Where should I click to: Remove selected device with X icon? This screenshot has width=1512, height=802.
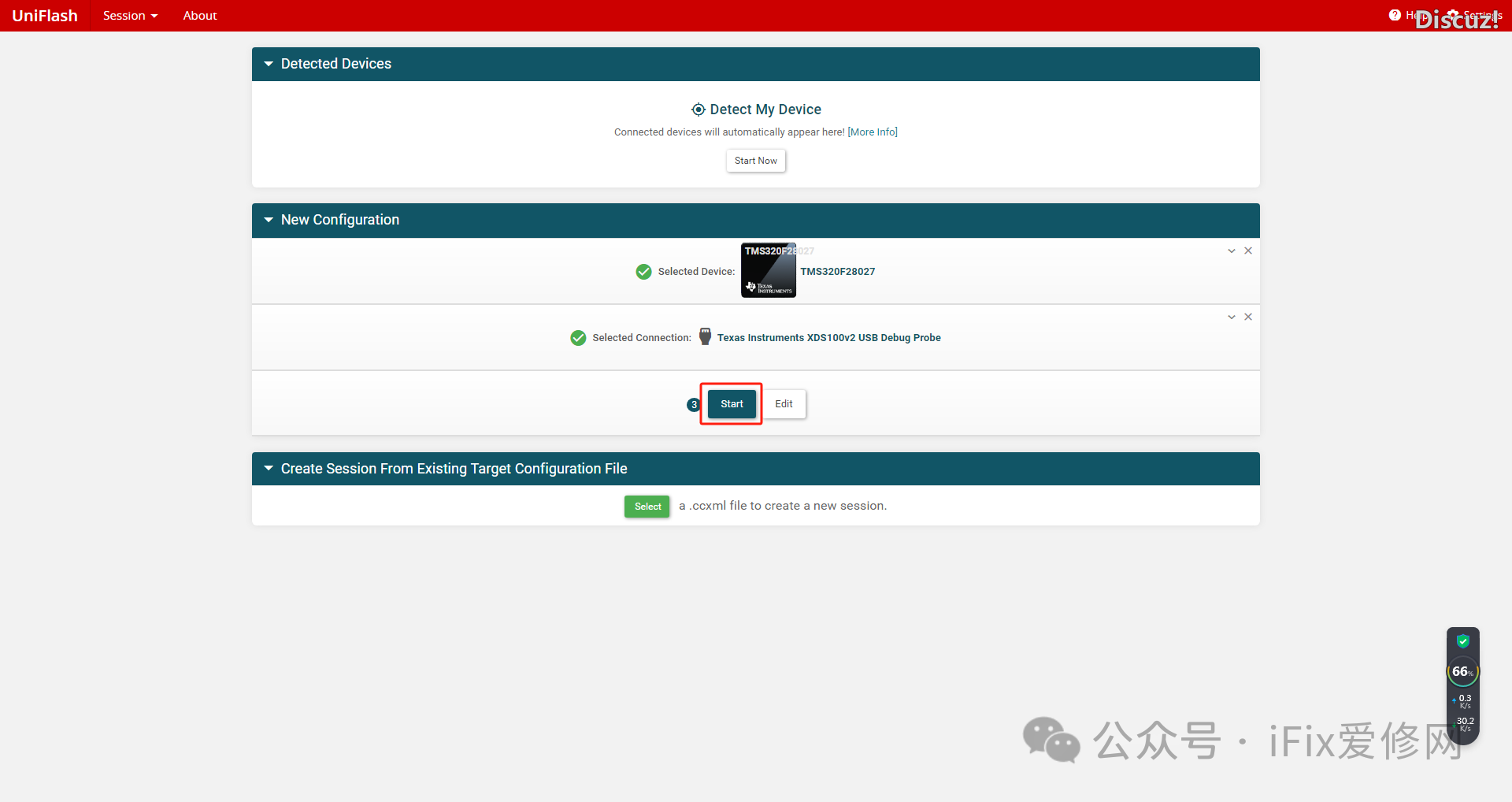[x=1248, y=251]
